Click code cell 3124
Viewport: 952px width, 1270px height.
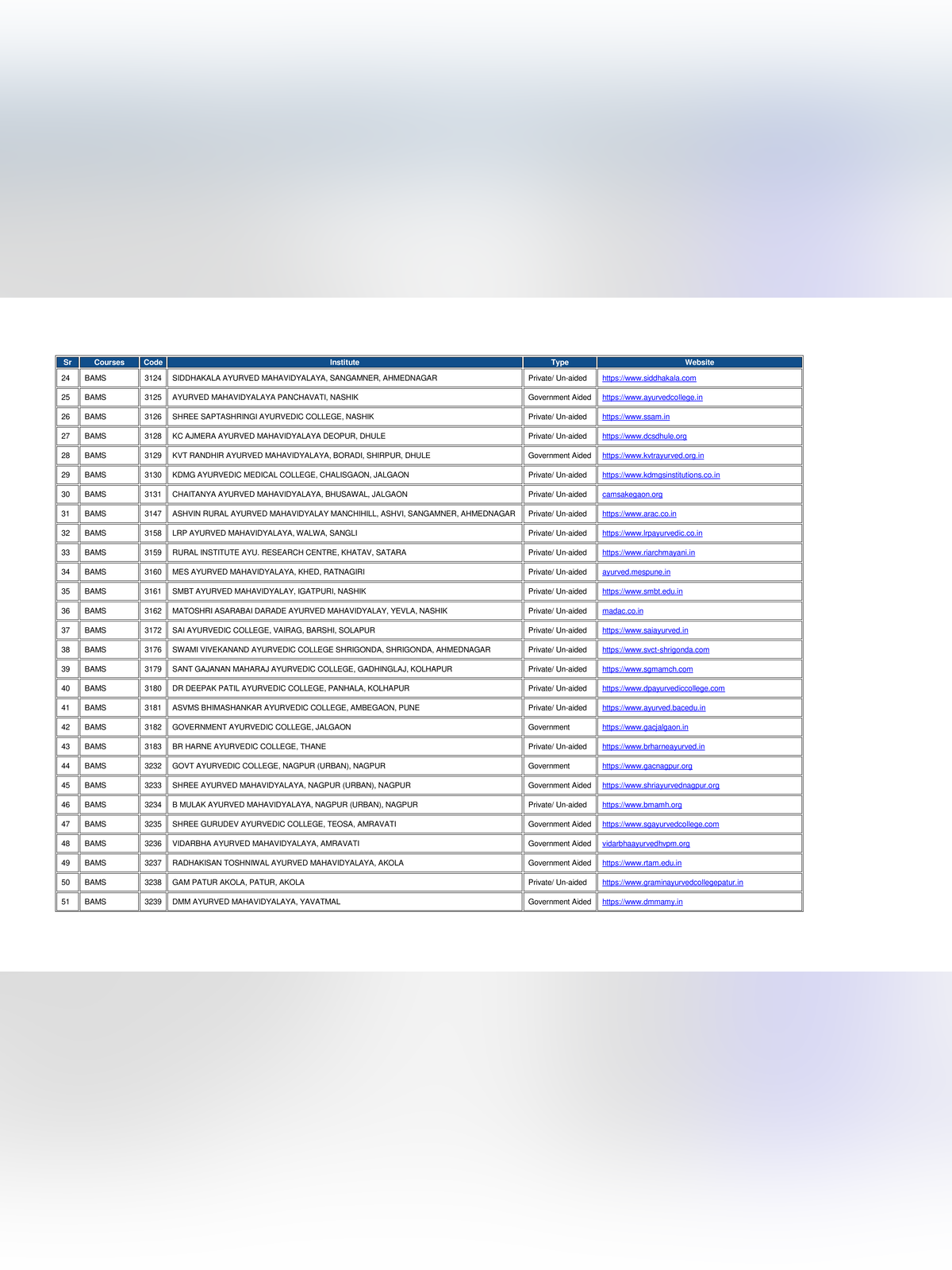153,379
